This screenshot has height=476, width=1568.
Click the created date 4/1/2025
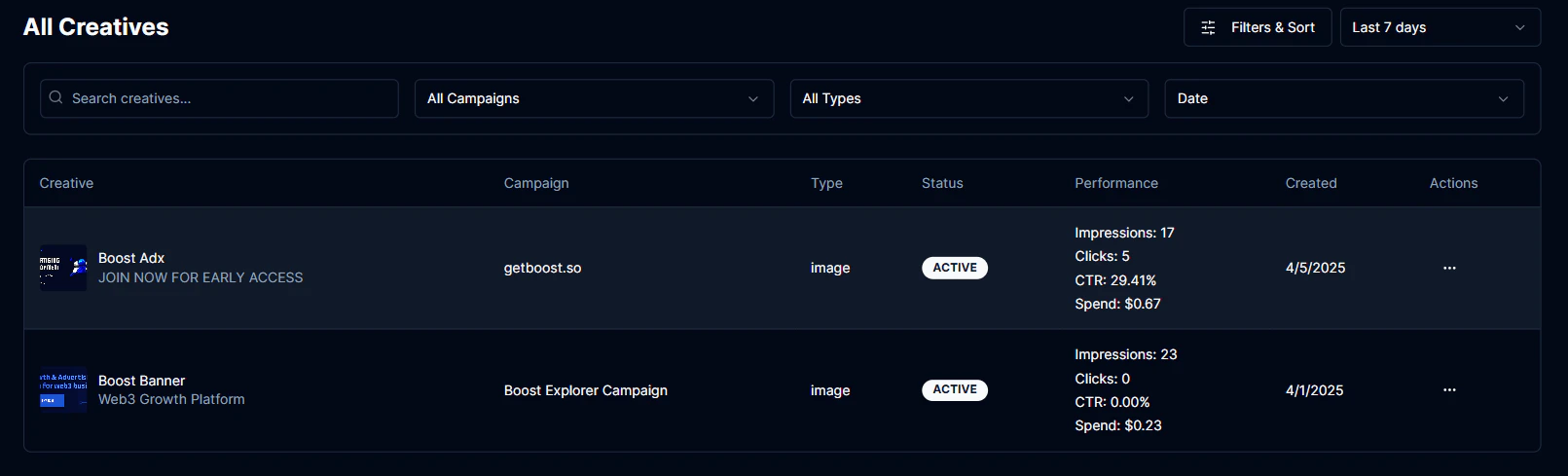point(1314,390)
